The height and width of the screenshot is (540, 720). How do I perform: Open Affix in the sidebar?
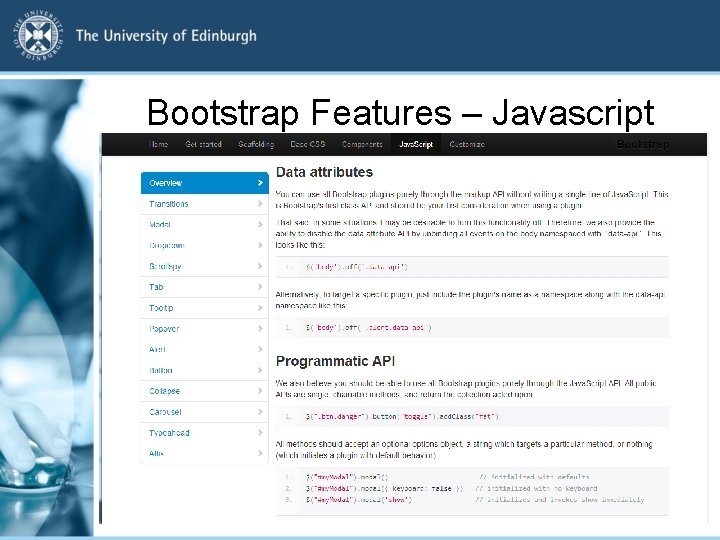204,454
